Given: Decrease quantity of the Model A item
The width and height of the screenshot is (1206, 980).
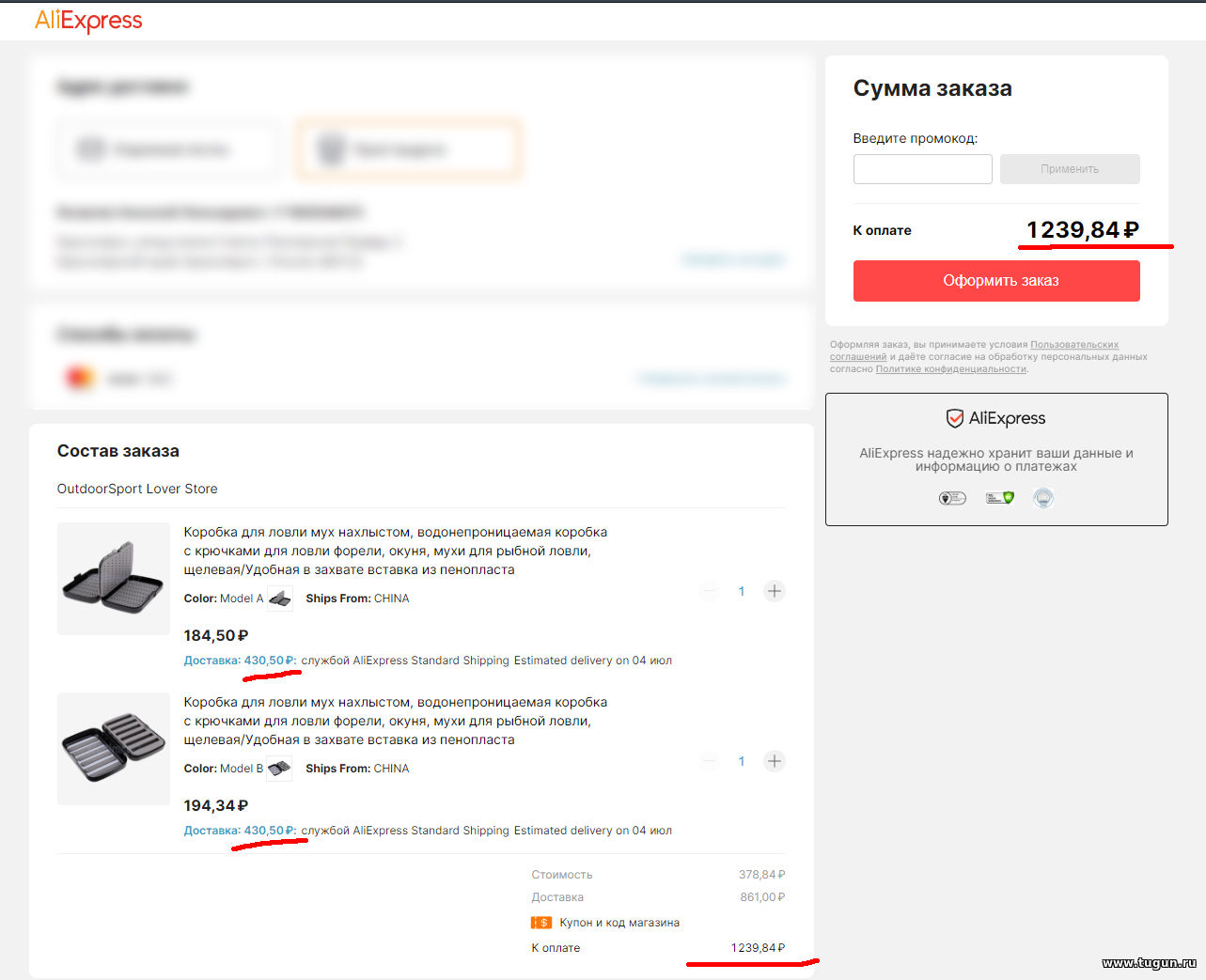Looking at the screenshot, I should (710, 591).
